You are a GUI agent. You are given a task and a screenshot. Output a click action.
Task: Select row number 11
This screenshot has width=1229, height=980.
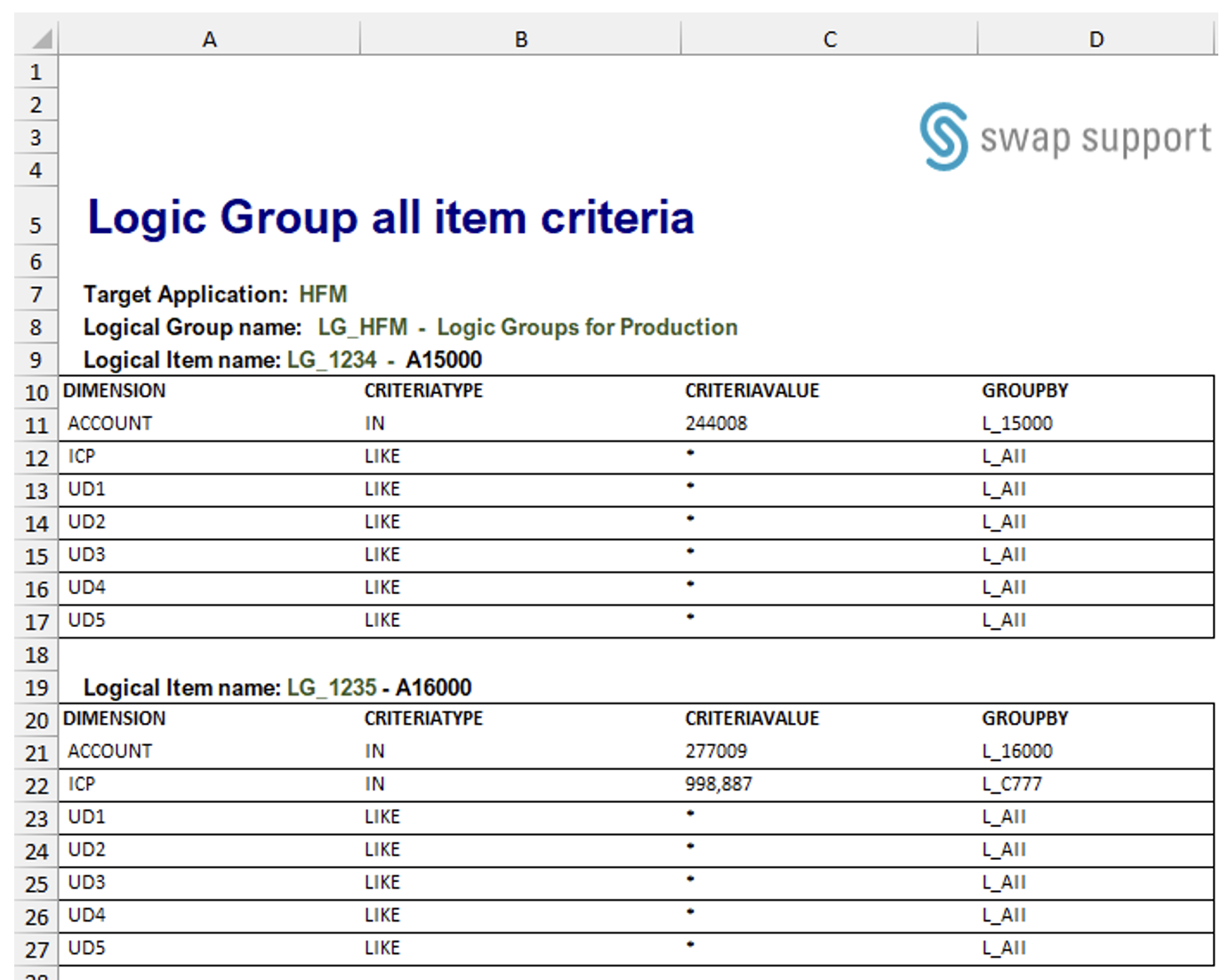click(36, 423)
